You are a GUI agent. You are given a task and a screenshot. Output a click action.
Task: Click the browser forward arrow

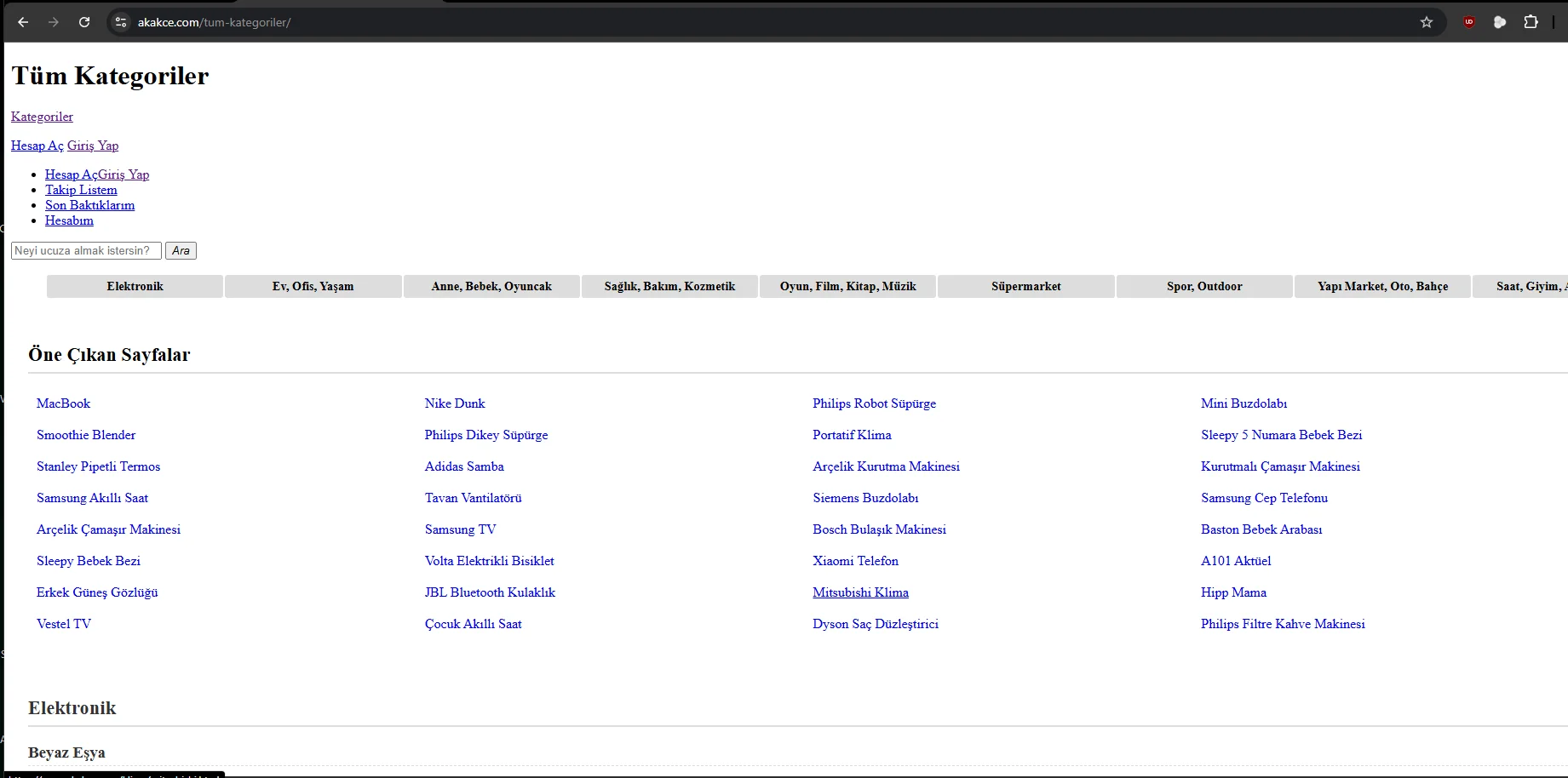pos(54,22)
